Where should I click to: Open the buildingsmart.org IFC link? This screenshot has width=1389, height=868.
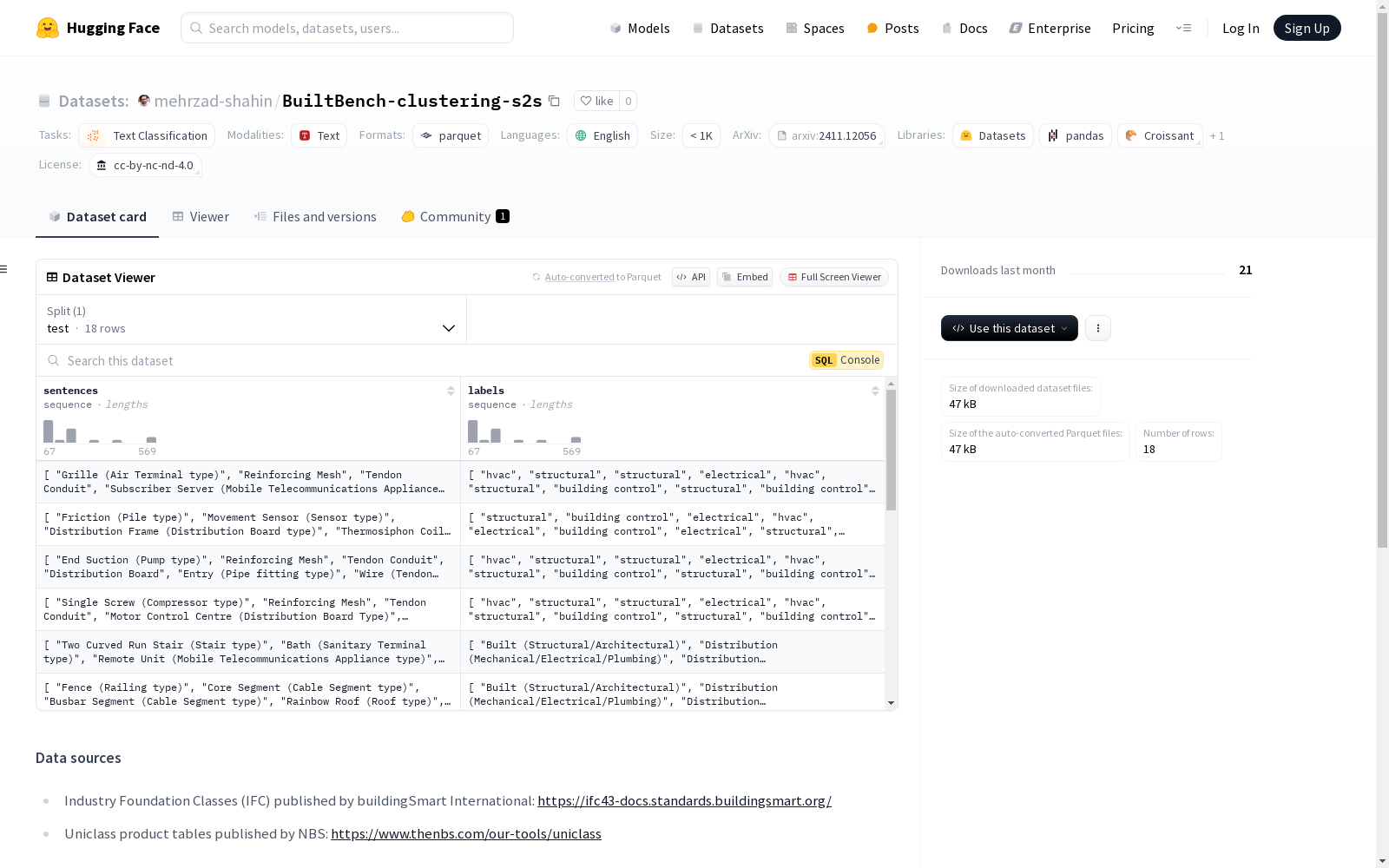pos(684,801)
